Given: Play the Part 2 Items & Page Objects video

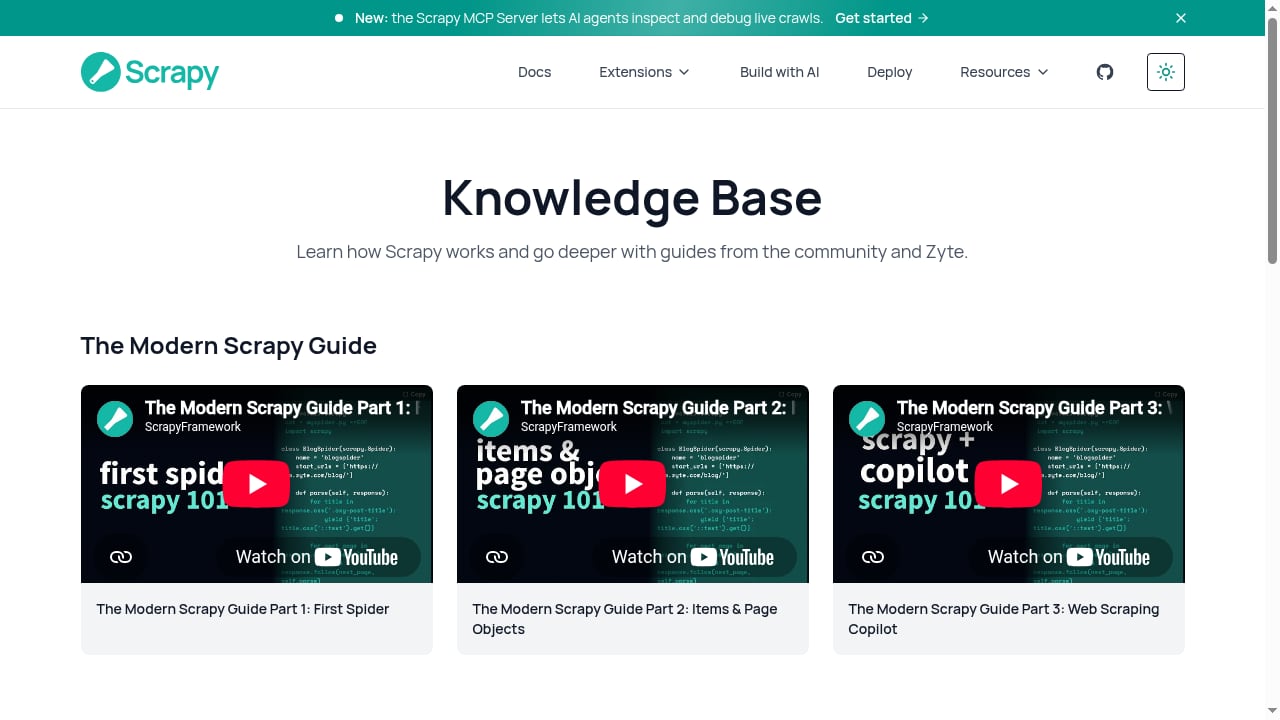Looking at the screenshot, I should click(633, 484).
